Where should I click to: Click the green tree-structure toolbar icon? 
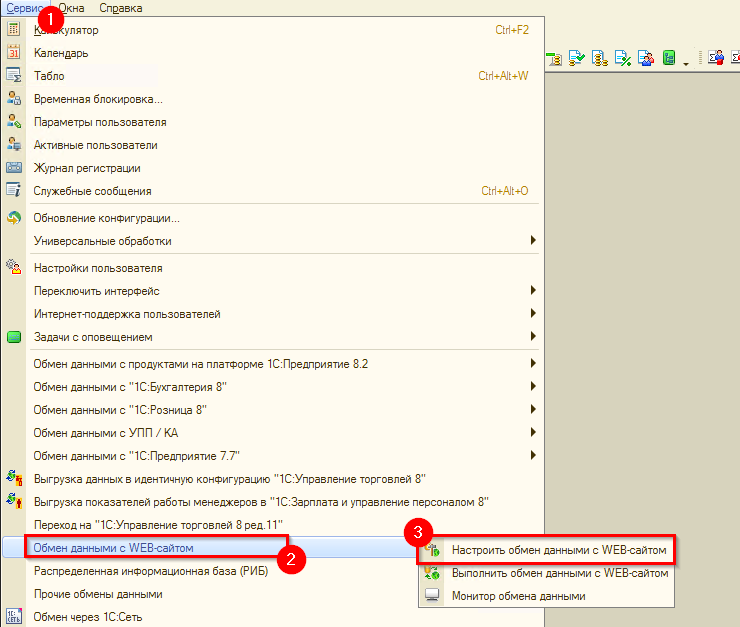[x=670, y=58]
